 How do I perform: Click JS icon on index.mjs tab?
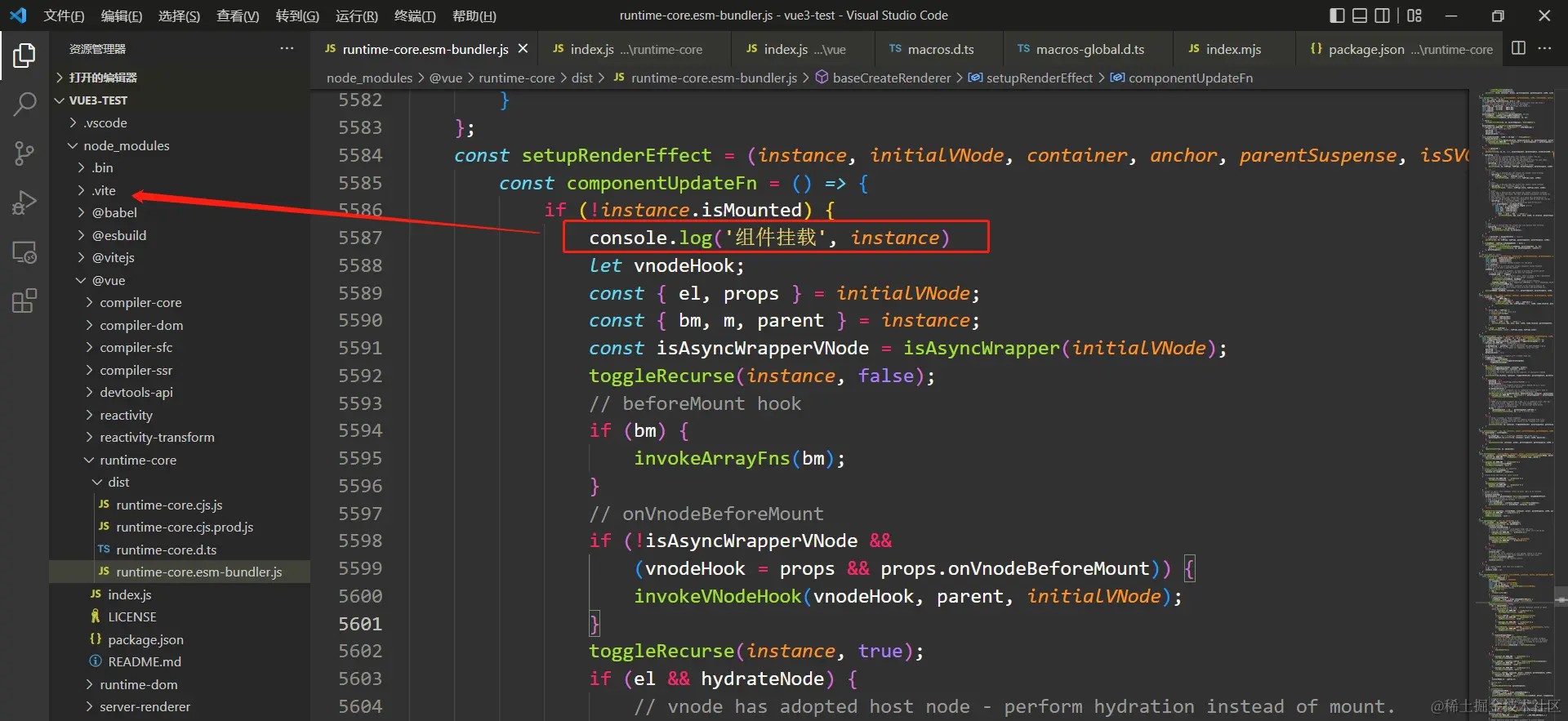tap(1194, 49)
